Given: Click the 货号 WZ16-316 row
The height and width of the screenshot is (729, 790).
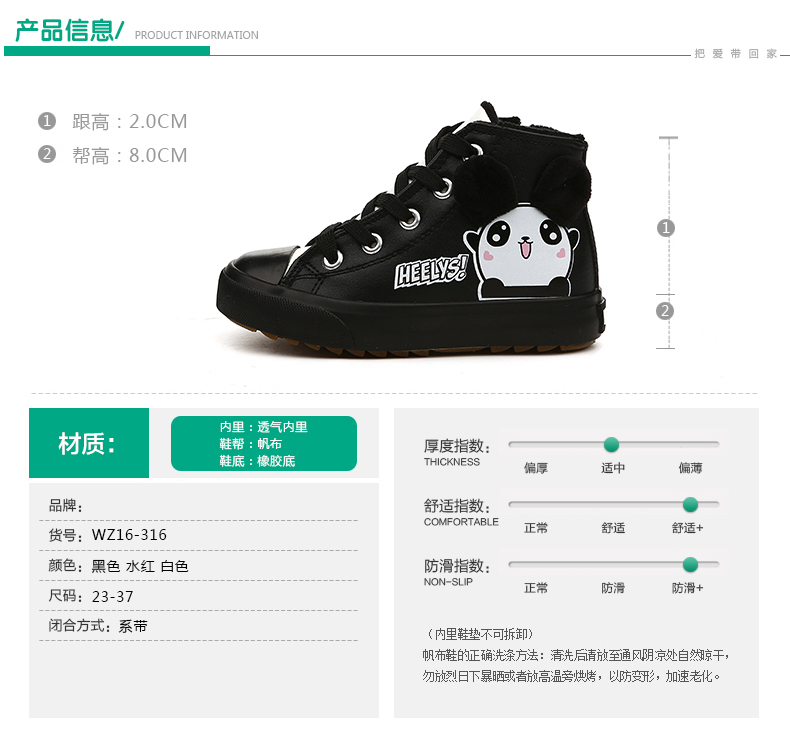Looking at the screenshot, I should [x=199, y=535].
